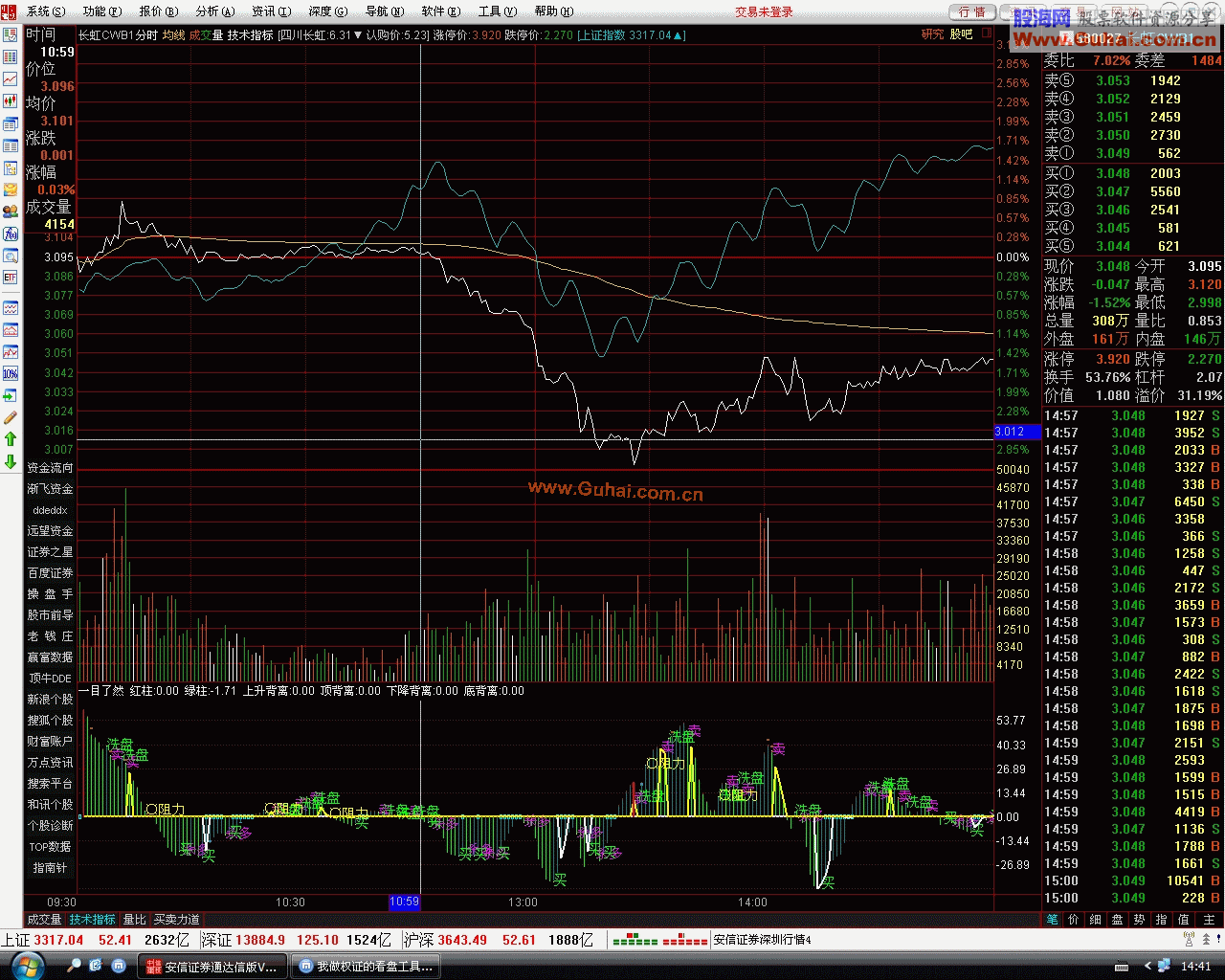Click the ETF sidebar icon
This screenshot has width=1225, height=980.
[x=11, y=278]
